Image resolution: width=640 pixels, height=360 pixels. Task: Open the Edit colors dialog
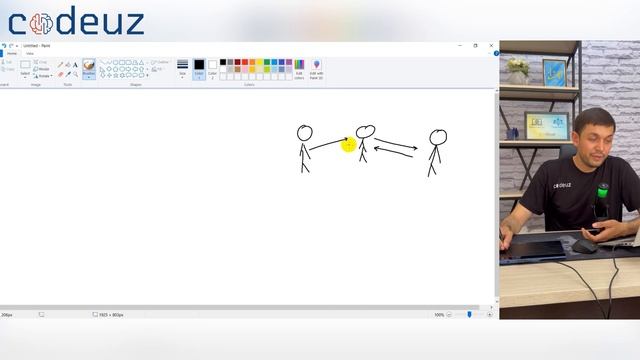(x=299, y=69)
